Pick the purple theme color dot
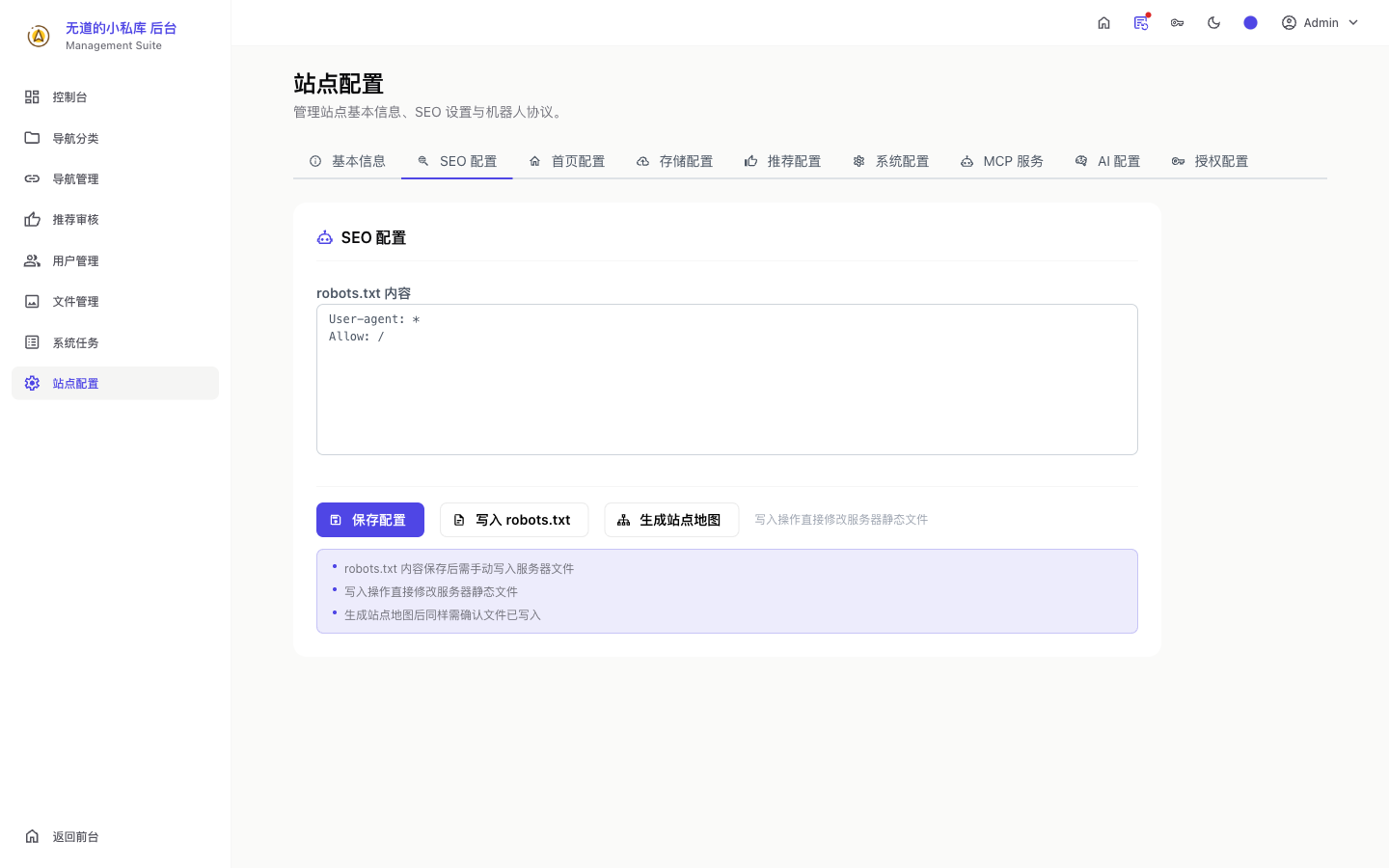Image resolution: width=1389 pixels, height=868 pixels. pyautogui.click(x=1251, y=23)
